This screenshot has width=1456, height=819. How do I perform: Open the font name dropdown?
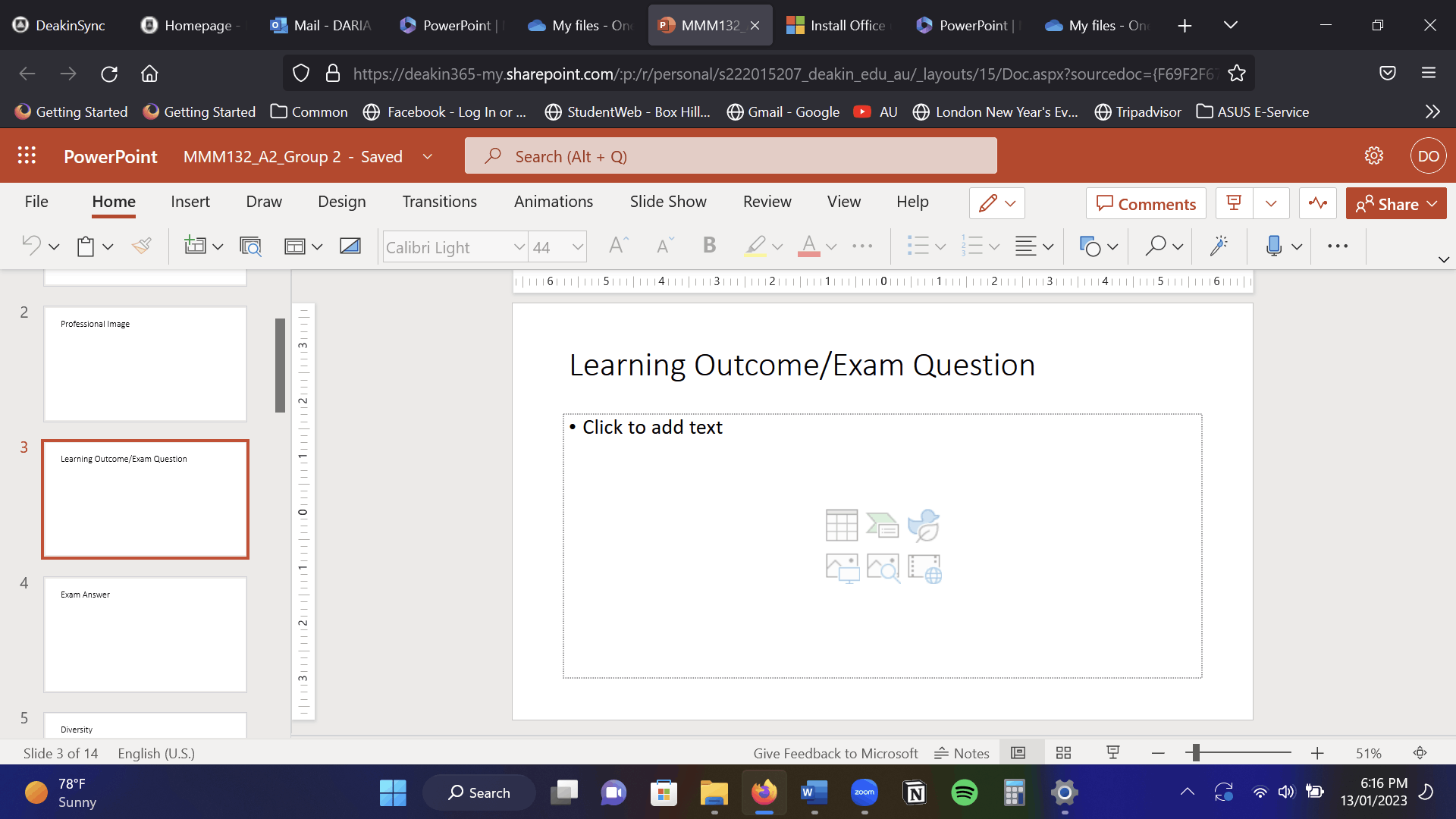point(519,247)
